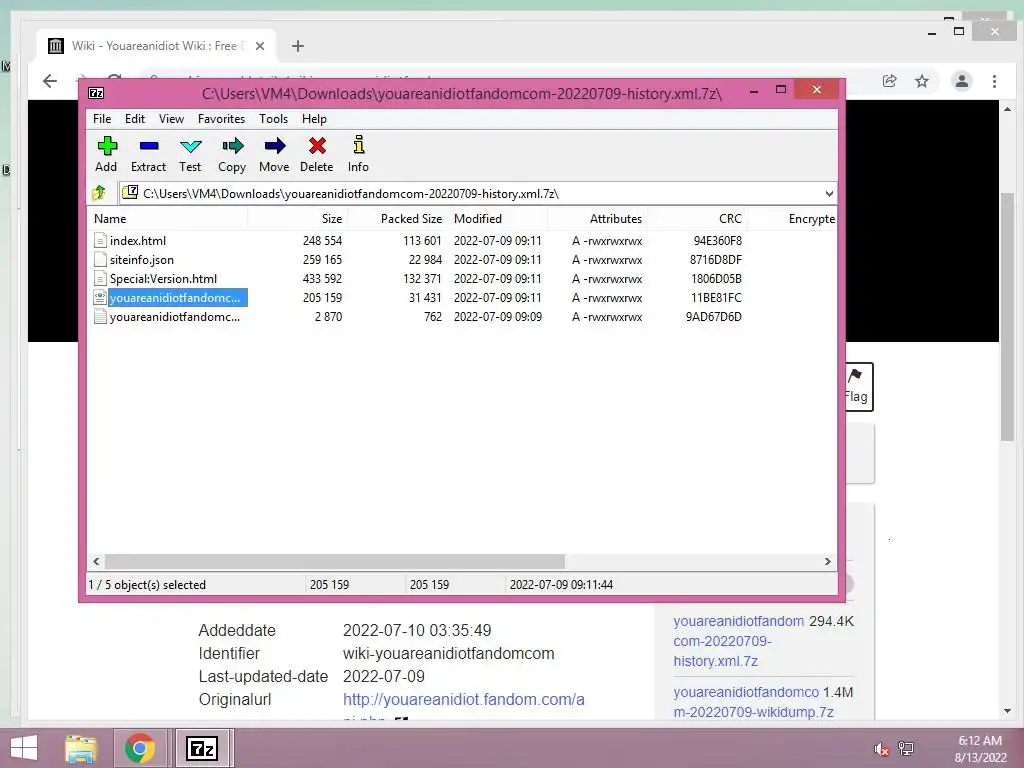Screen dimensions: 1024x768
Task: Select the siteinfo.json file name
Action: (142, 259)
